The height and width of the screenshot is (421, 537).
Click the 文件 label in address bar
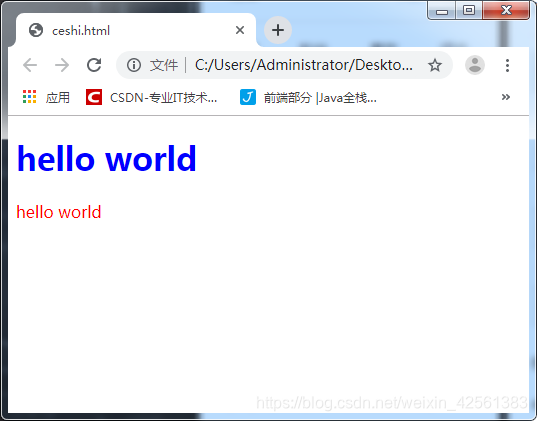pos(164,65)
